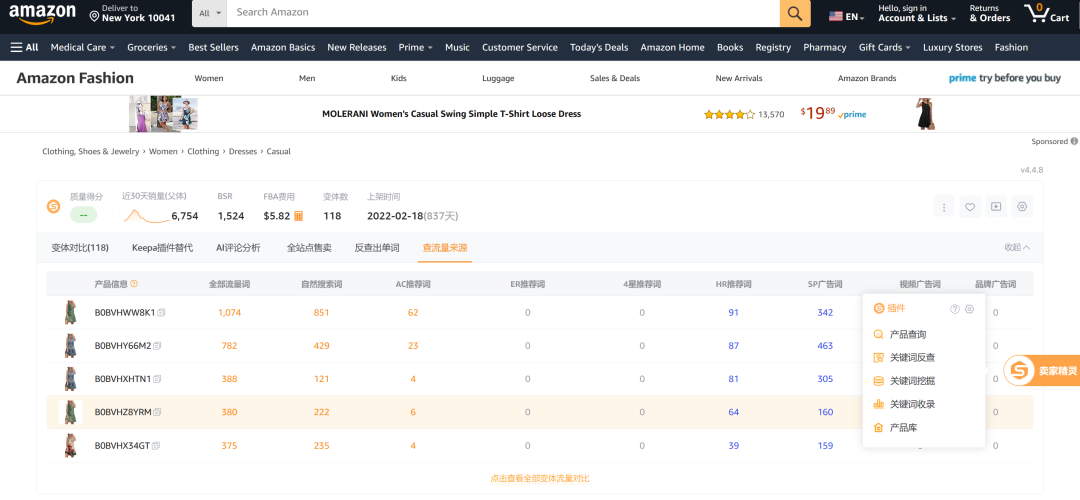Click black dress image in sponsored banner

927,114
